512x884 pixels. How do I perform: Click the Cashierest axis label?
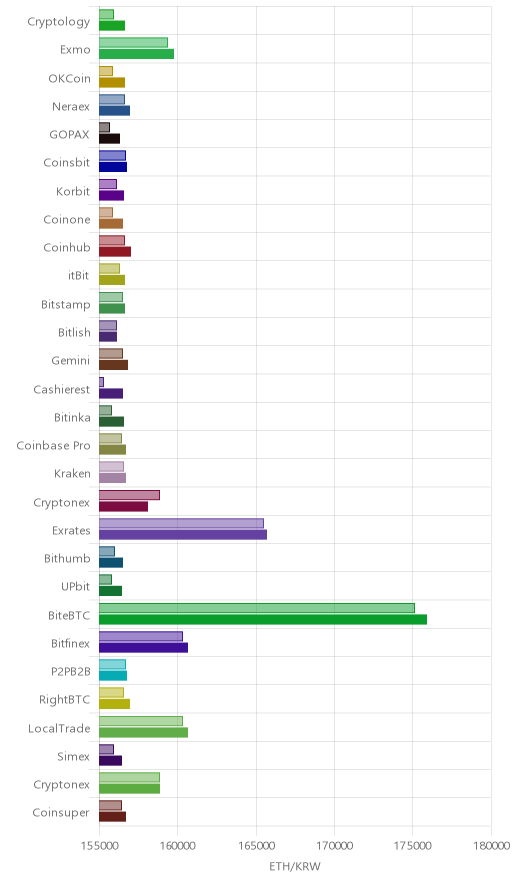point(61,390)
